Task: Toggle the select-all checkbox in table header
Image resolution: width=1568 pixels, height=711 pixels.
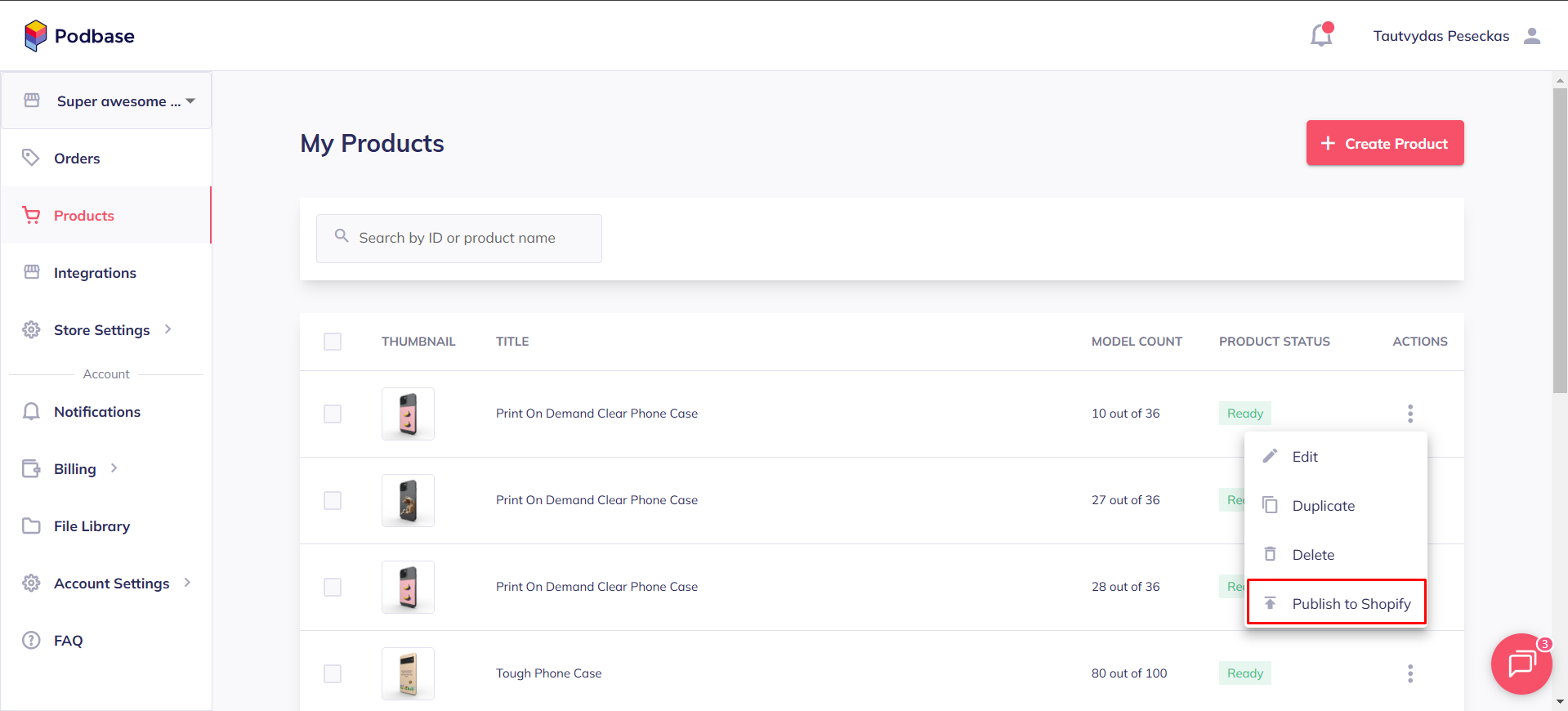Action: click(333, 342)
